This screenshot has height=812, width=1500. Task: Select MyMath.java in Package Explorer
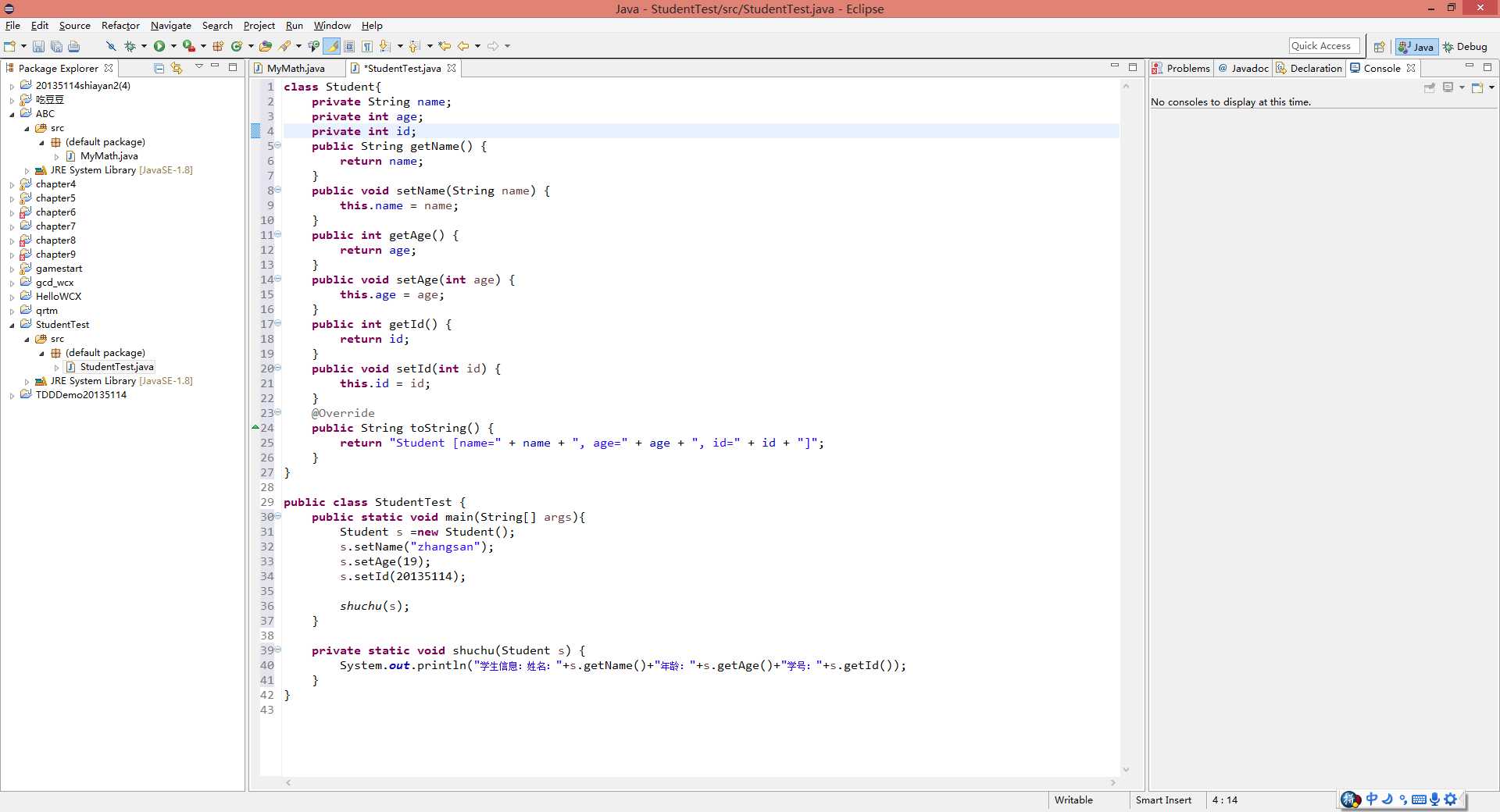tap(109, 156)
